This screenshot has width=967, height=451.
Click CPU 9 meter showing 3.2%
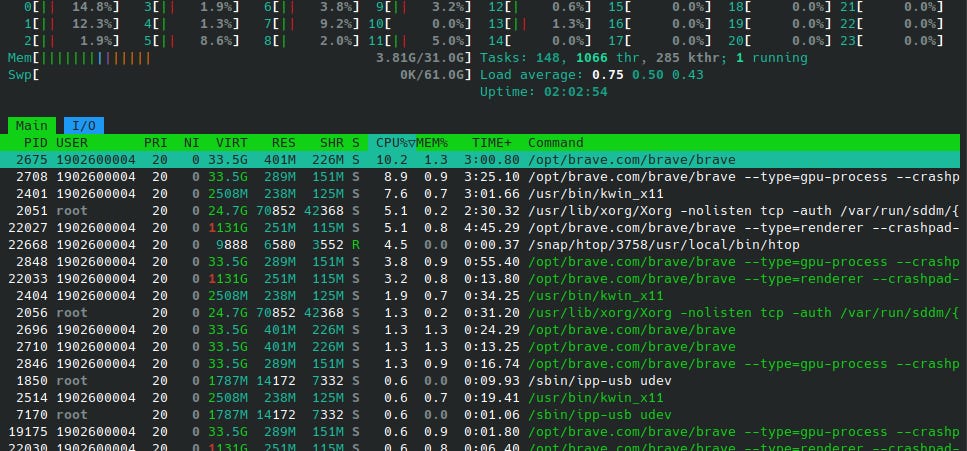pyautogui.click(x=424, y=7)
